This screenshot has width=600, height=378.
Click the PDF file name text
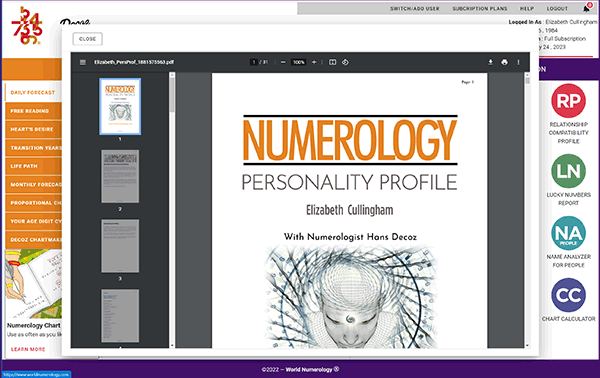pyautogui.click(x=134, y=62)
